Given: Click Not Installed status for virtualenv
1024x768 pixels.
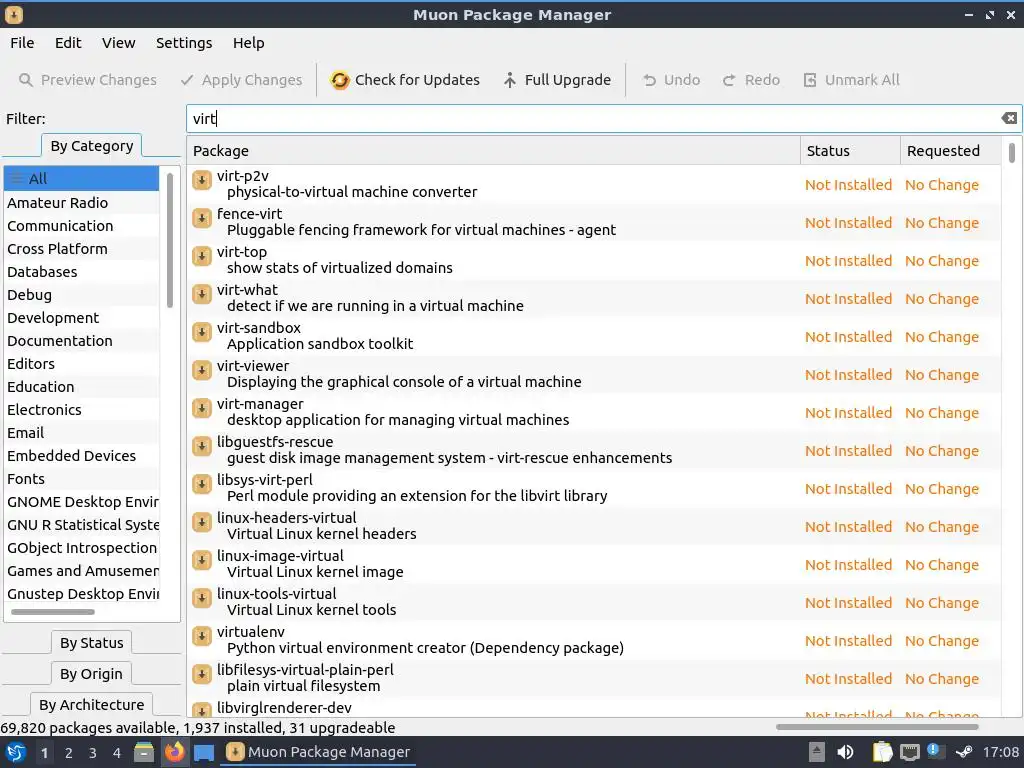Looking at the screenshot, I should [848, 641].
